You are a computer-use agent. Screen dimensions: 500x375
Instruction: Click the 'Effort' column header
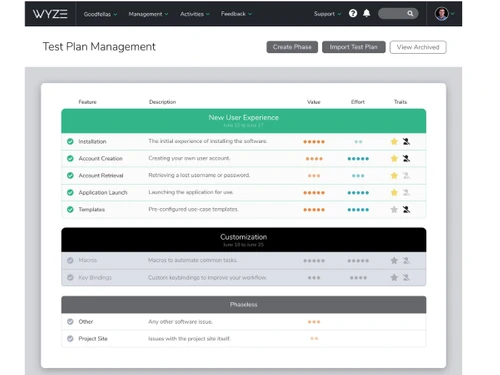[x=358, y=102]
